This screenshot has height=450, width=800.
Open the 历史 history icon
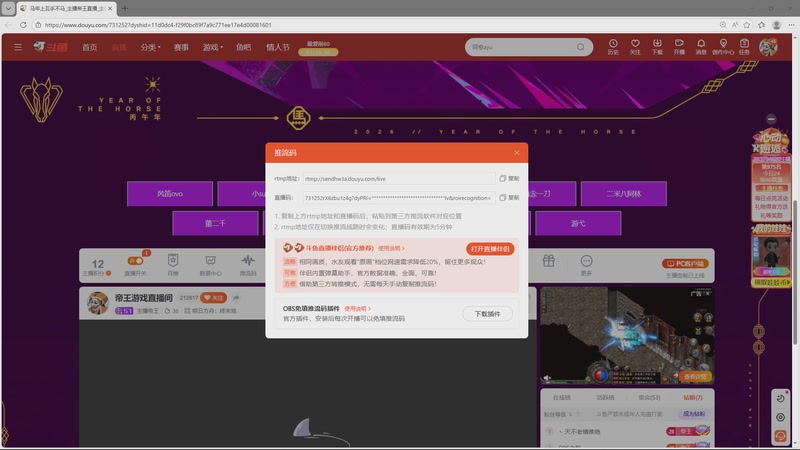(613, 47)
